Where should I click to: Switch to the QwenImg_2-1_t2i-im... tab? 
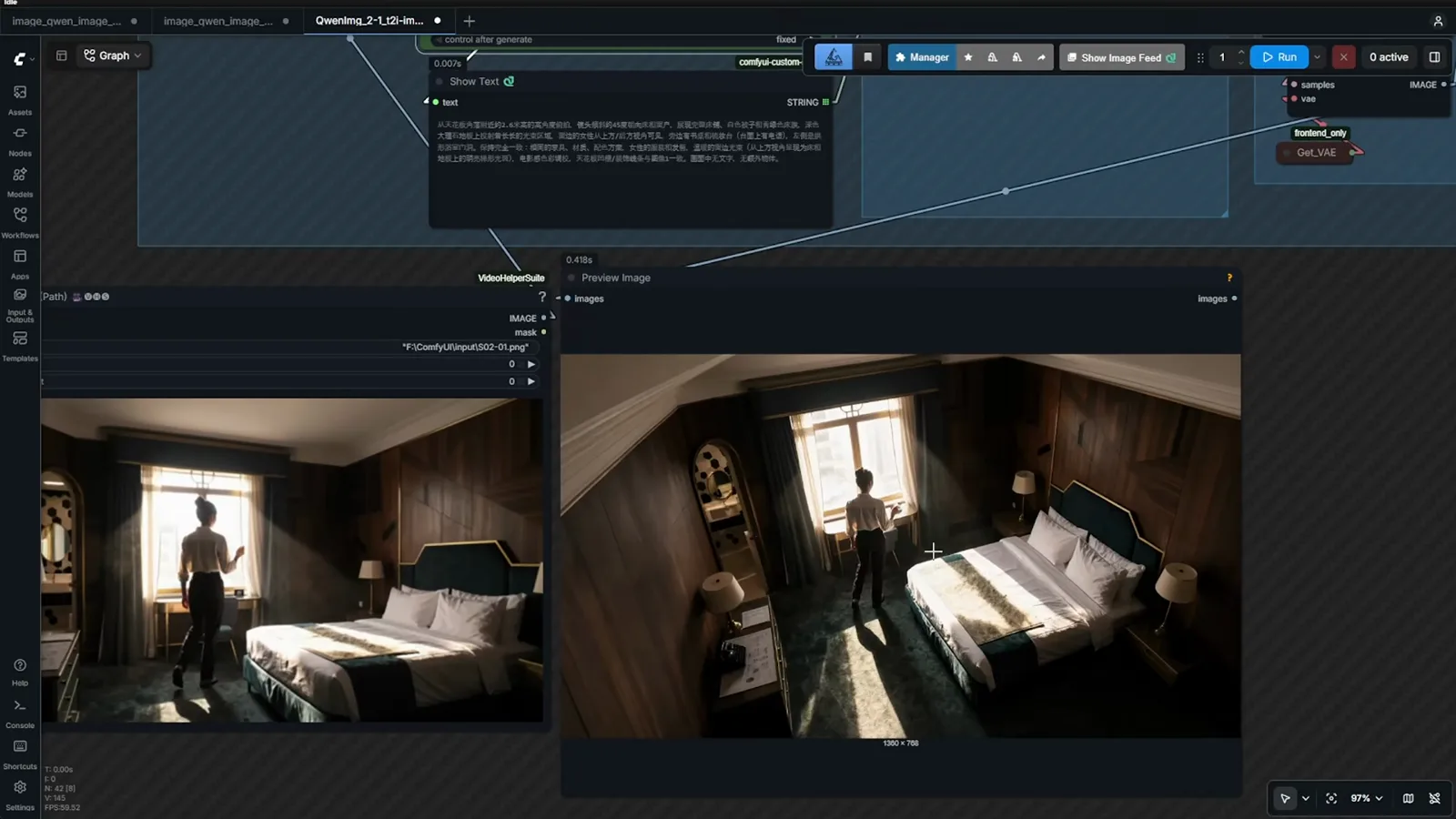click(369, 20)
